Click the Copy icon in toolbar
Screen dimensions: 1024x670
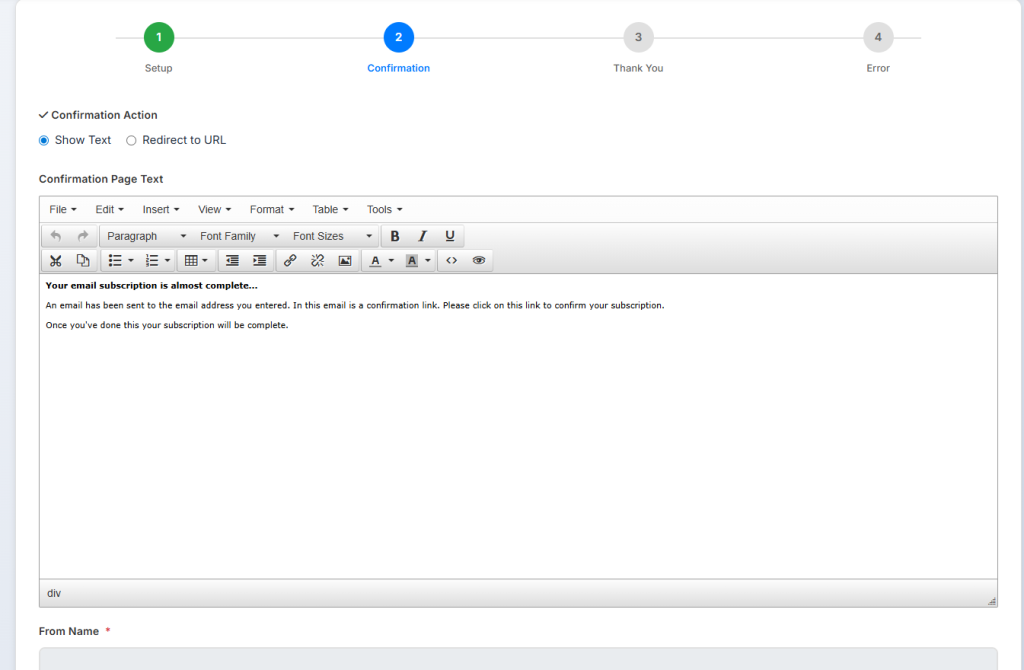(x=83, y=261)
